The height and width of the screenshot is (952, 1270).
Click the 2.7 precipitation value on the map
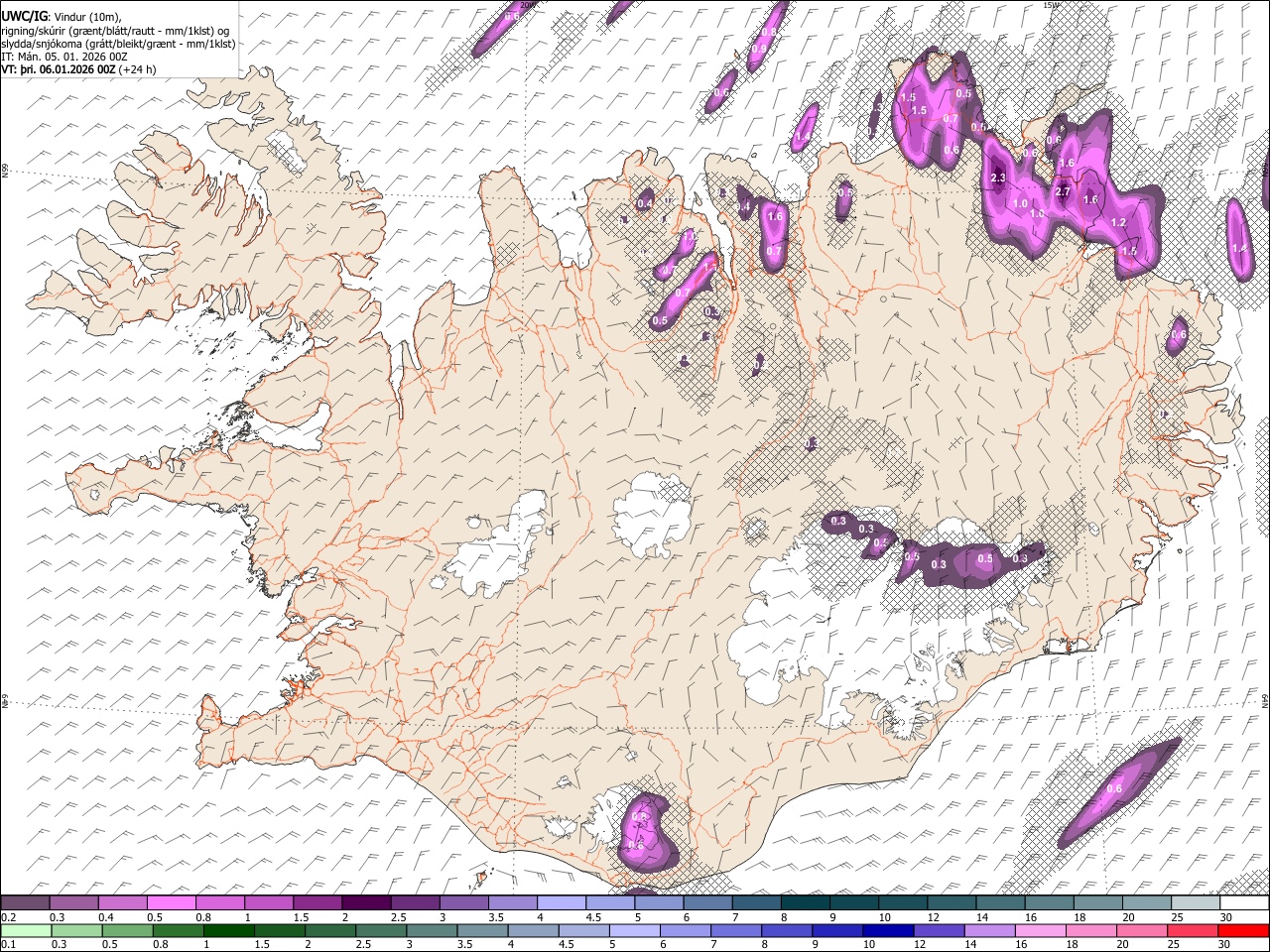(x=1063, y=191)
